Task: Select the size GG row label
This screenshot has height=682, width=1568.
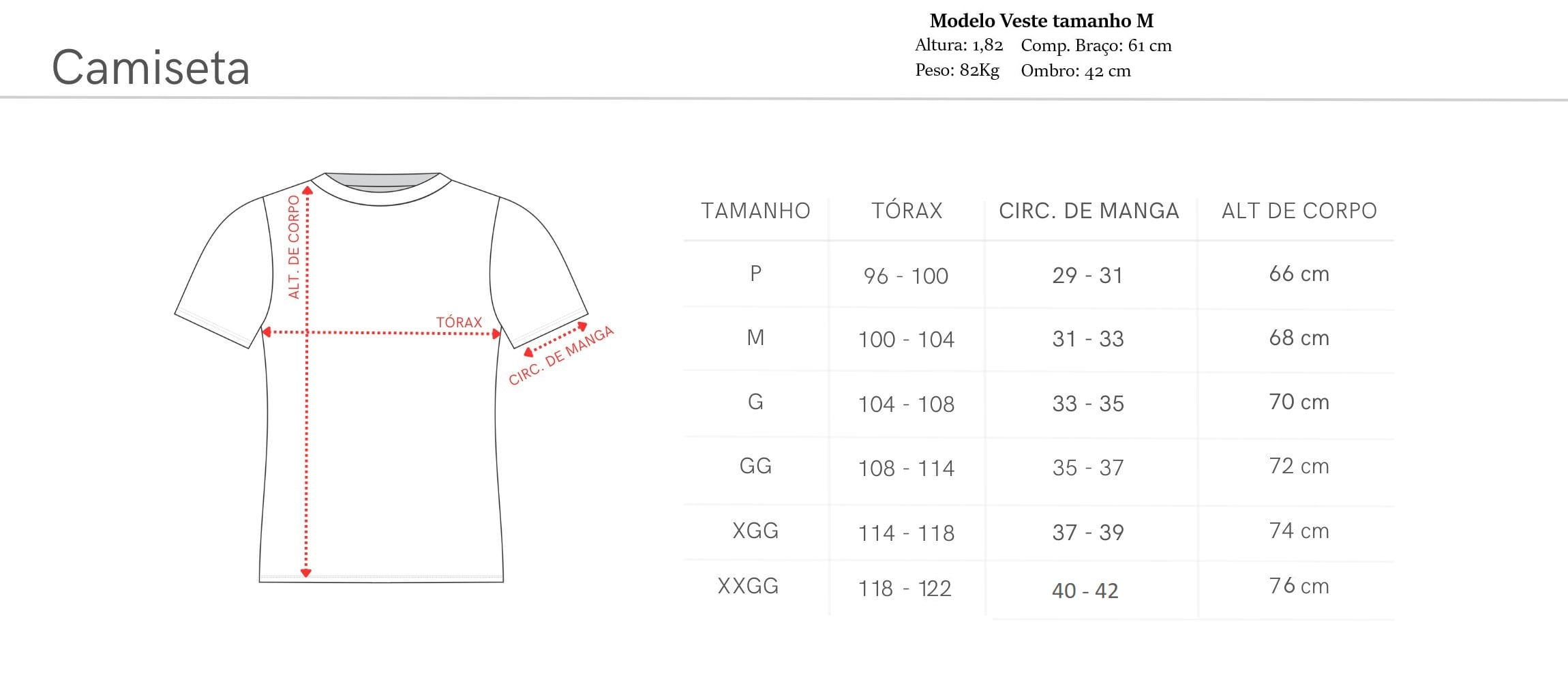Action: point(755,466)
